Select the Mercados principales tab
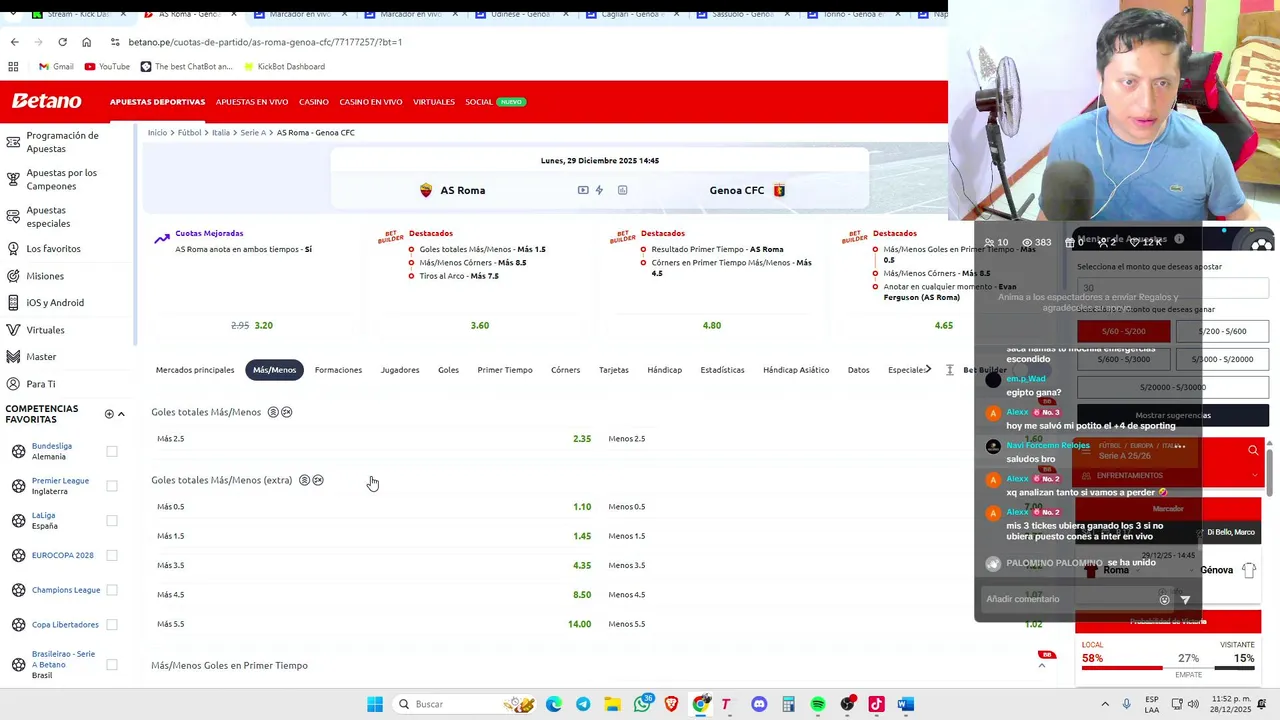The width and height of the screenshot is (1280, 720). click(195, 370)
